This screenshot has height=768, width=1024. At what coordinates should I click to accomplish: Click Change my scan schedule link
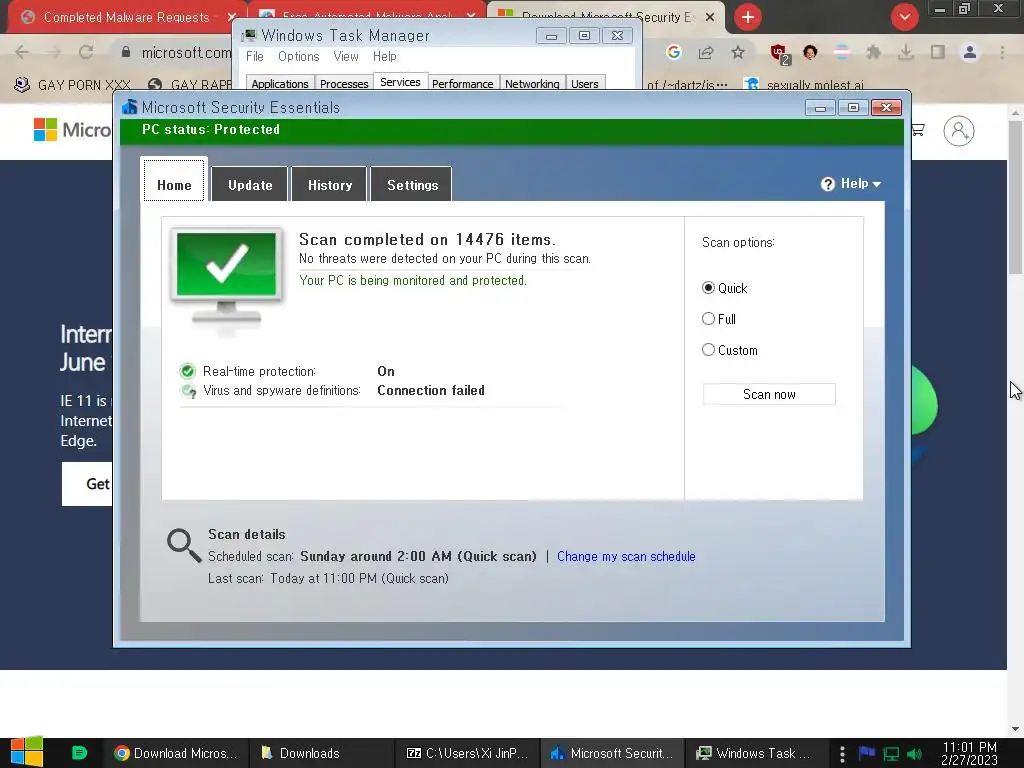626,556
